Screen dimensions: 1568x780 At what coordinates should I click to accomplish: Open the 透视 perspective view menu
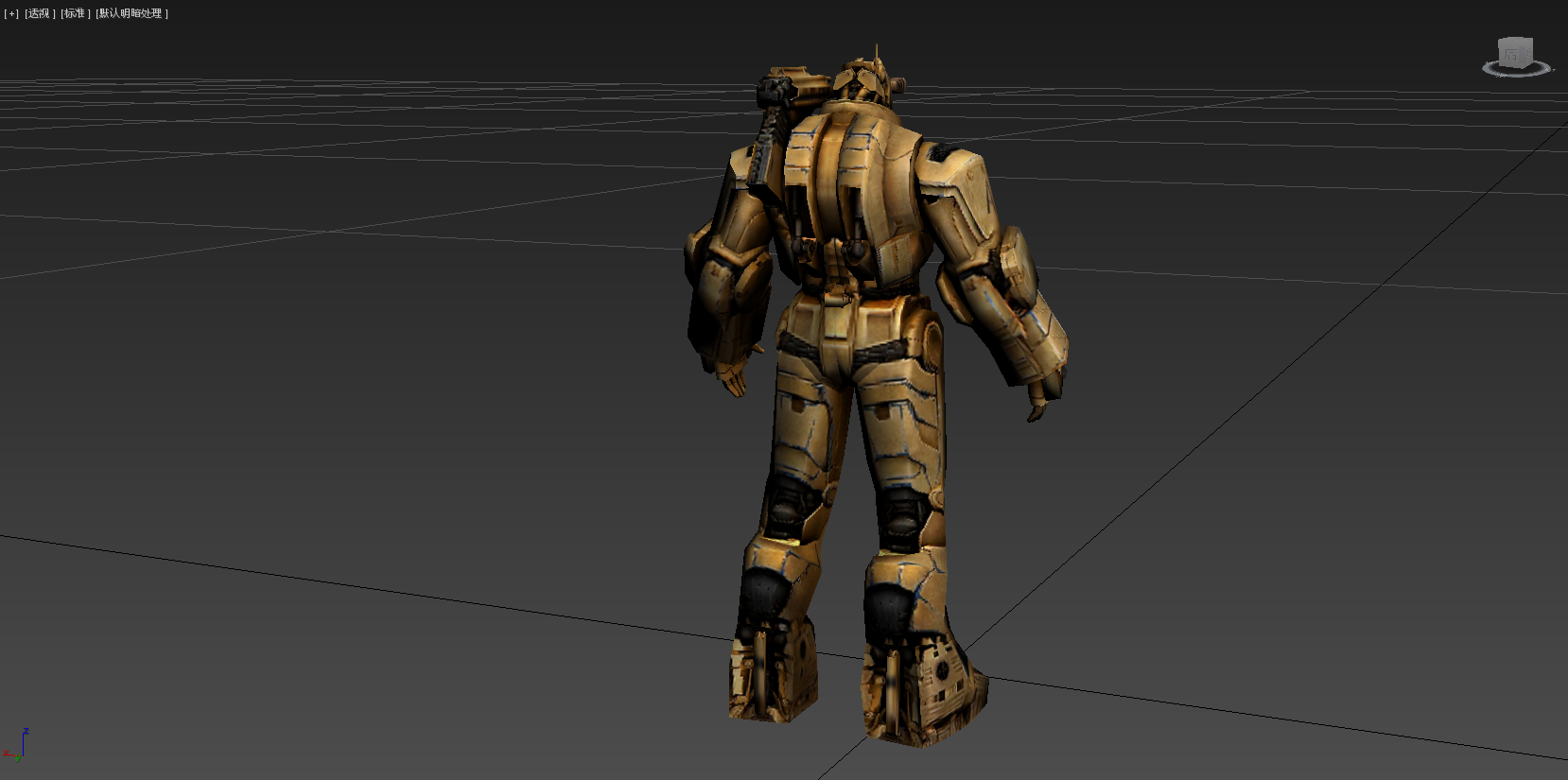pos(40,13)
